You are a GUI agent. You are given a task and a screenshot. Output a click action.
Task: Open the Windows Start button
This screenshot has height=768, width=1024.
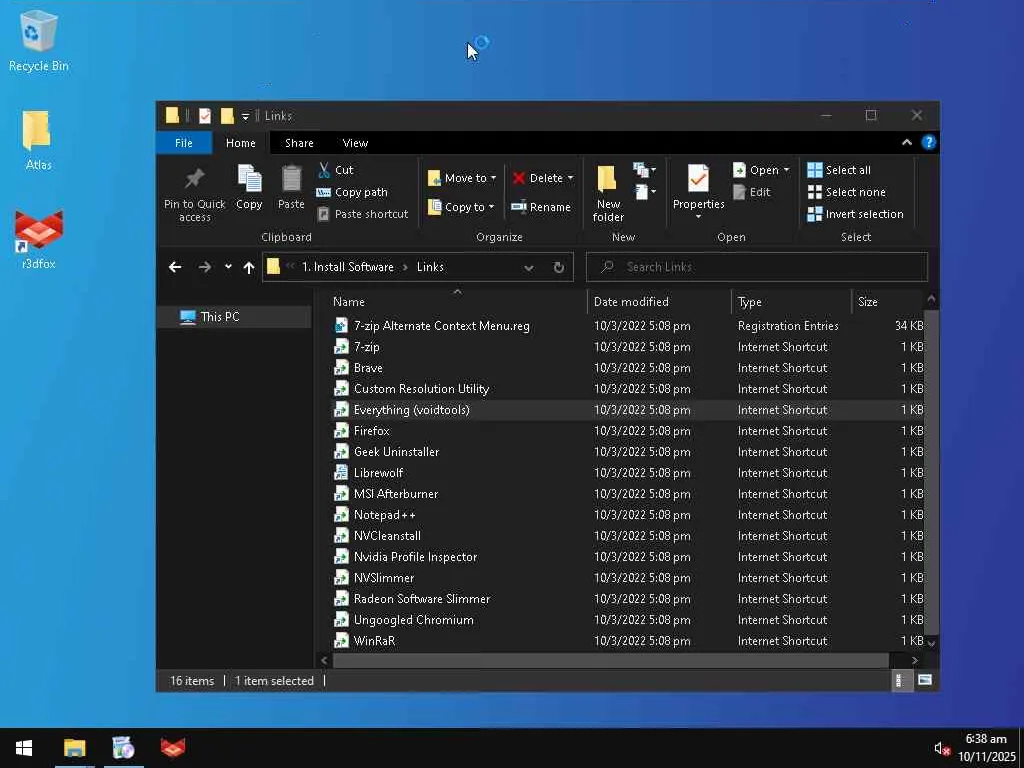click(x=24, y=748)
